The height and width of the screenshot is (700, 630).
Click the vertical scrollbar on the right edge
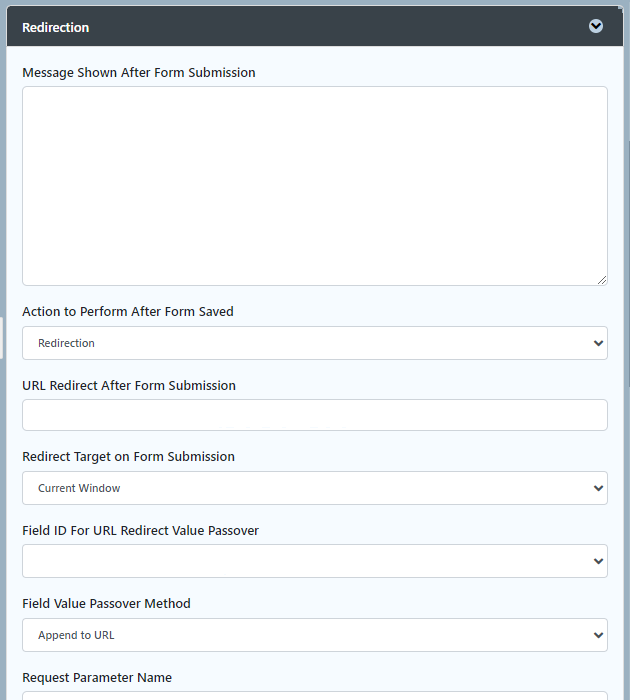627,260
